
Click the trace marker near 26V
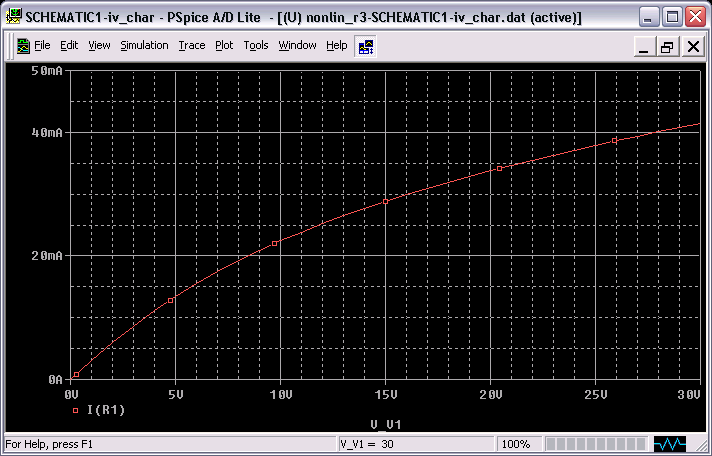pos(614,141)
